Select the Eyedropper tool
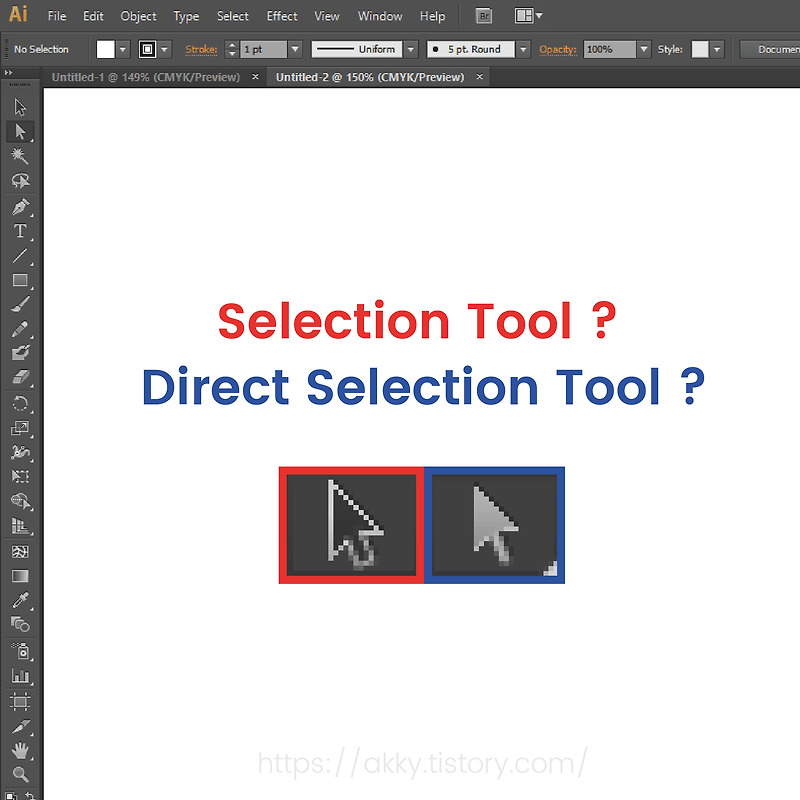 [22, 601]
